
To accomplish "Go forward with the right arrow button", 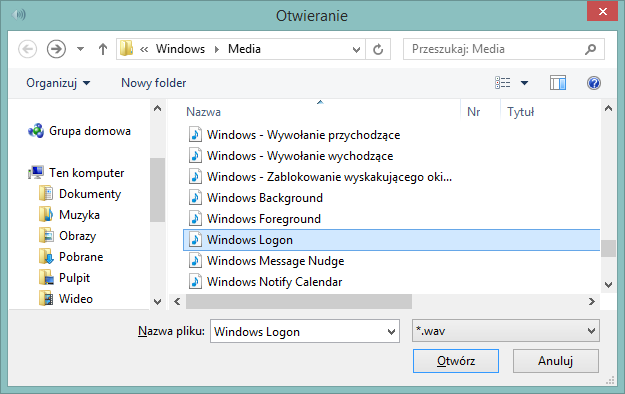I will [56, 49].
